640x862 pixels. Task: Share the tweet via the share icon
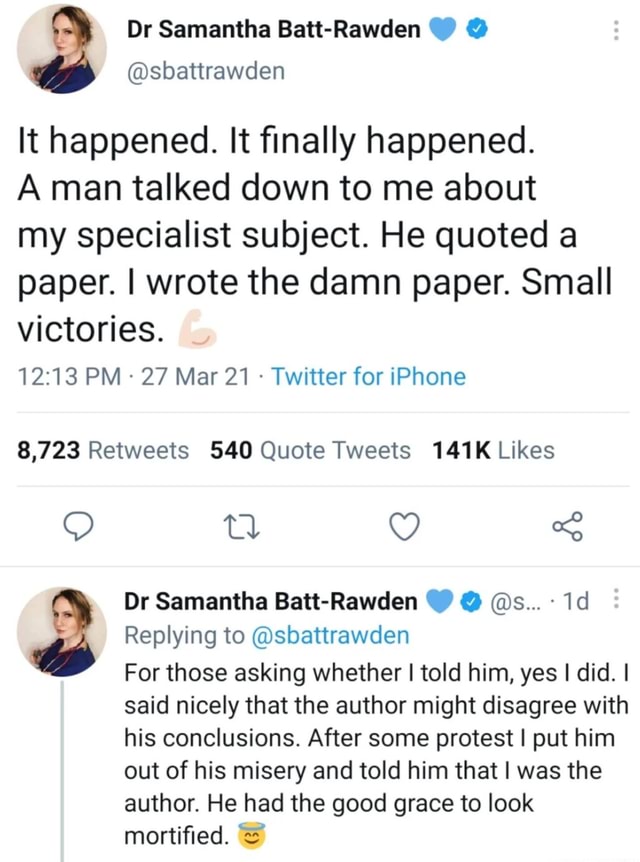[567, 527]
